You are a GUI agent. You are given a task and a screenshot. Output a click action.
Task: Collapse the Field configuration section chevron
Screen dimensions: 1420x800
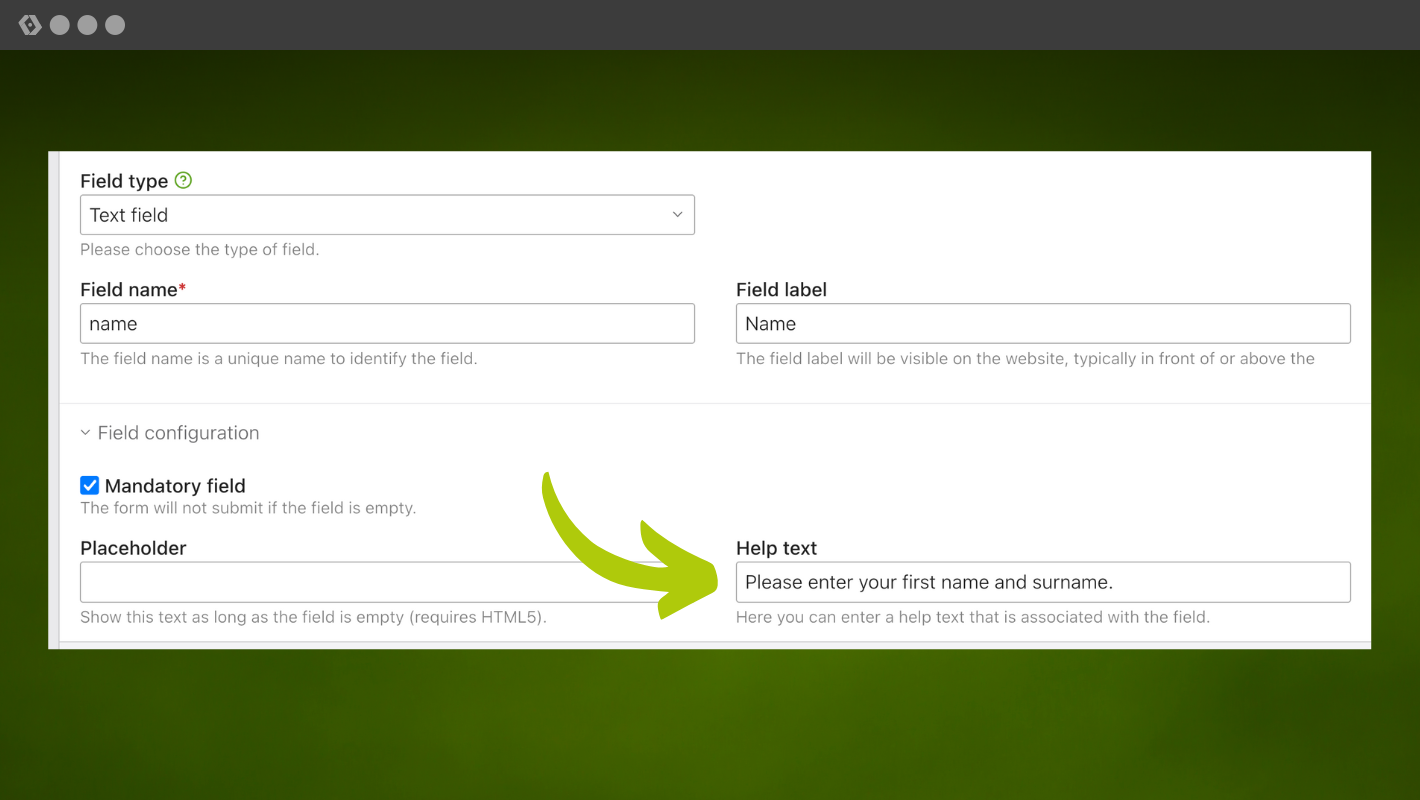point(85,433)
